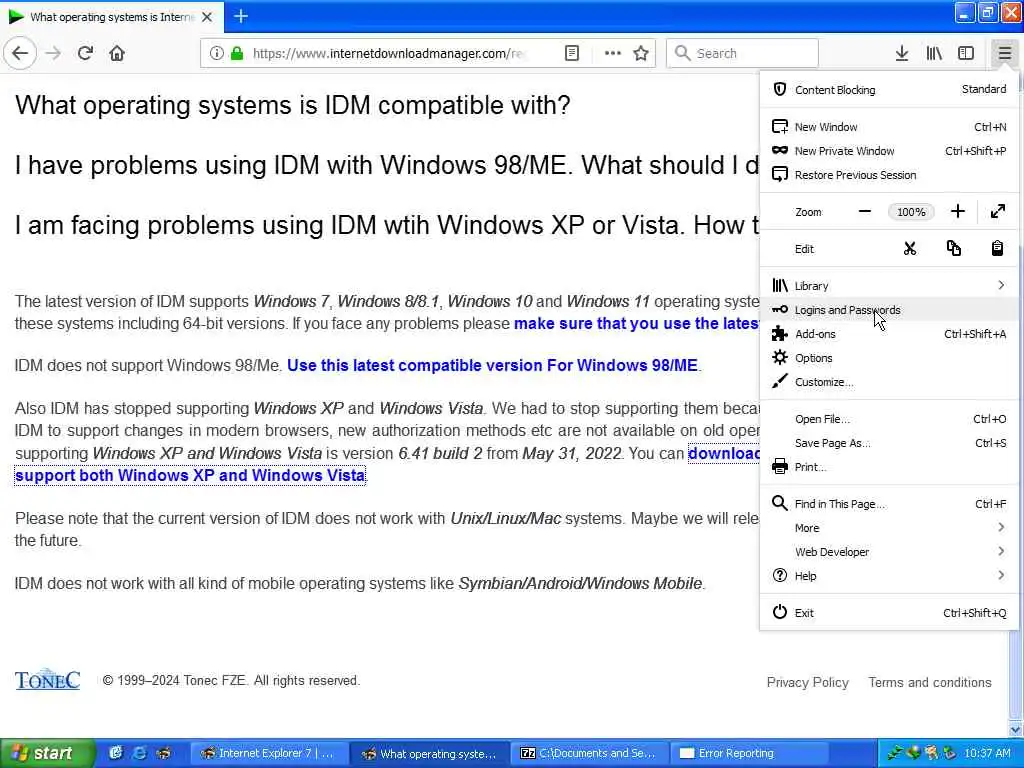Open Add-ons manager
This screenshot has width=1024, height=768.
pos(889,334)
